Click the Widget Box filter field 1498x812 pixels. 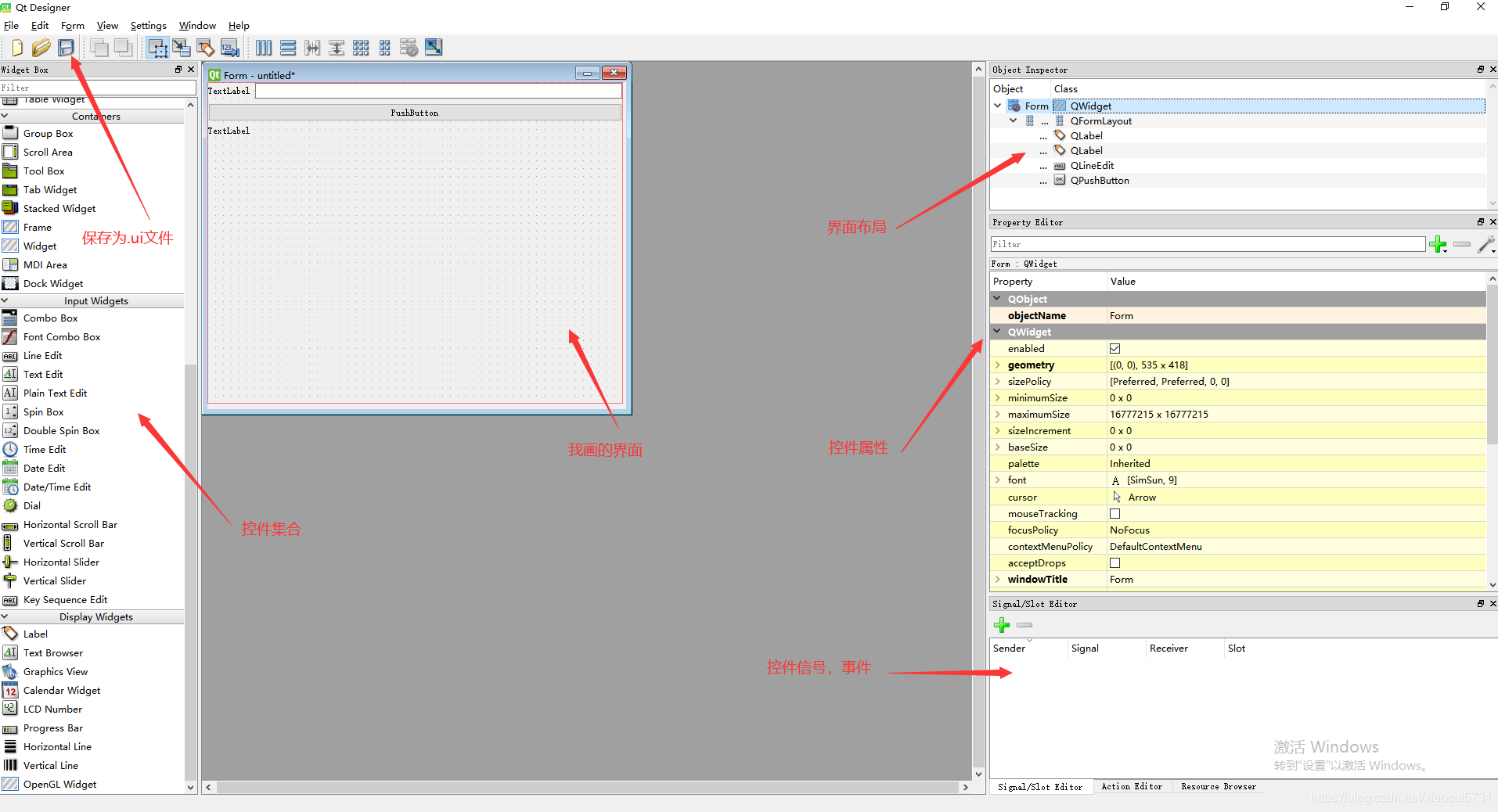pos(98,88)
